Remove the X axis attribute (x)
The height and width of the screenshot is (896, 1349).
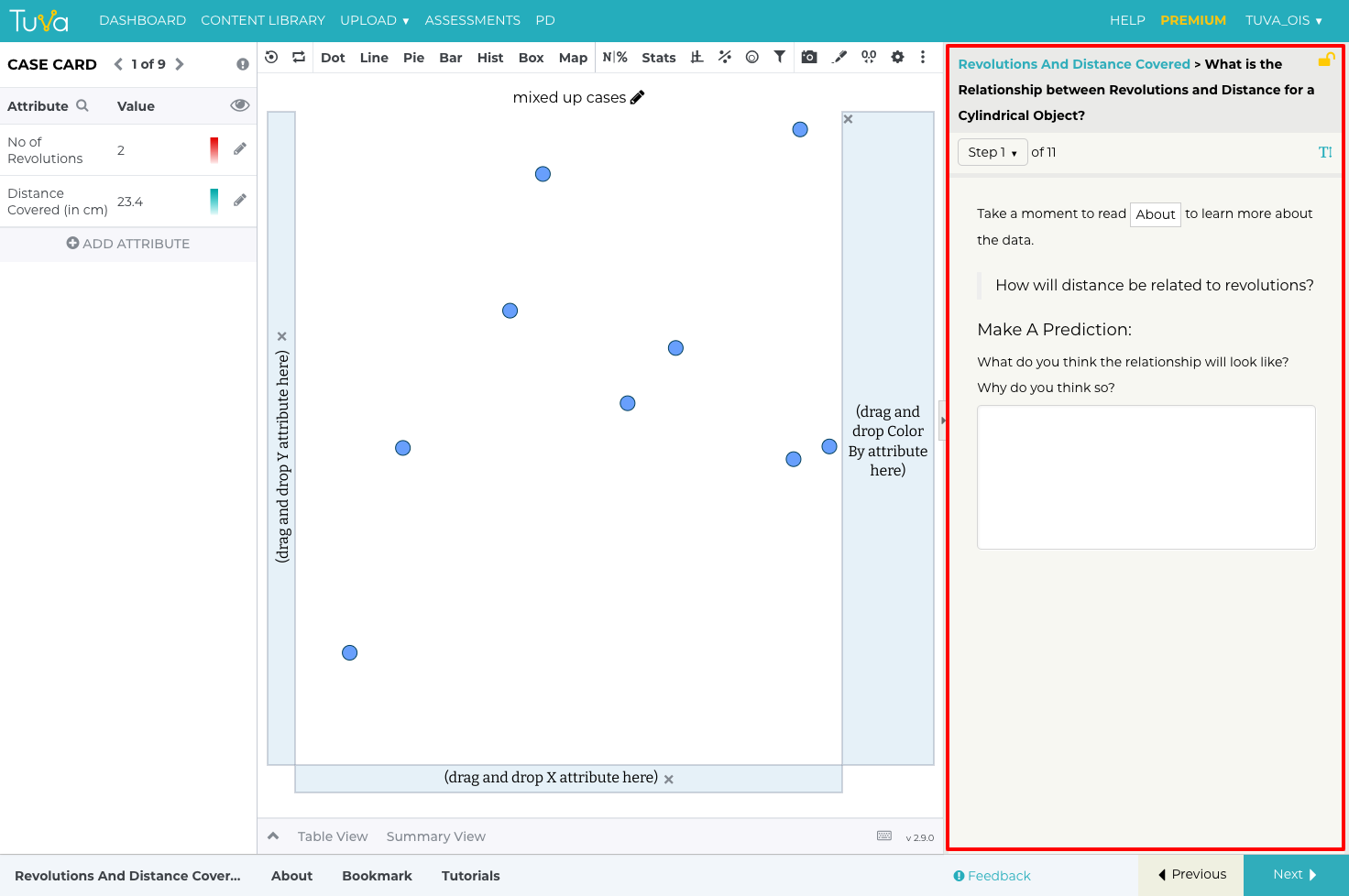pyautogui.click(x=669, y=779)
